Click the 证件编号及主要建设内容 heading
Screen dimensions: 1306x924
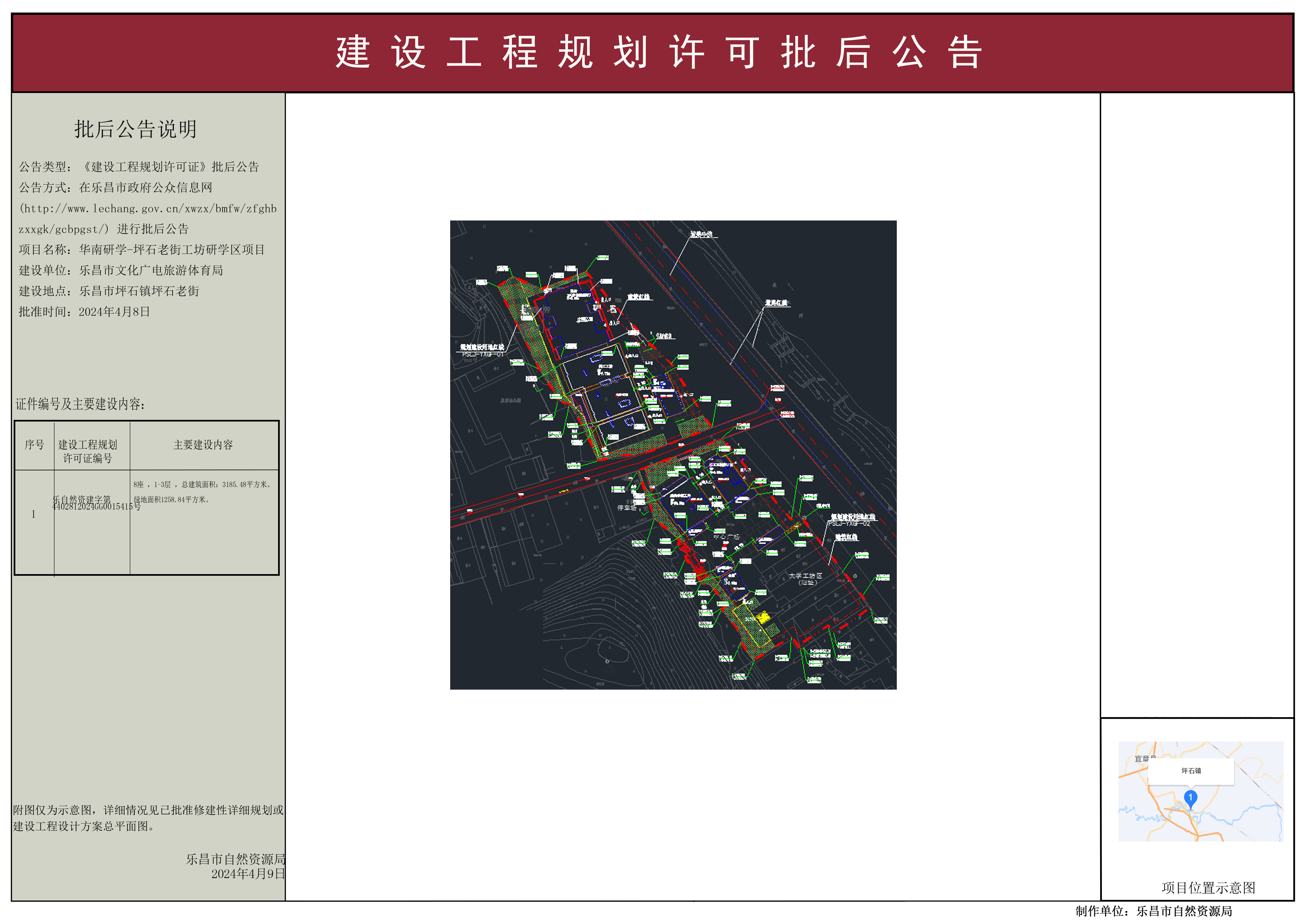click(x=80, y=404)
